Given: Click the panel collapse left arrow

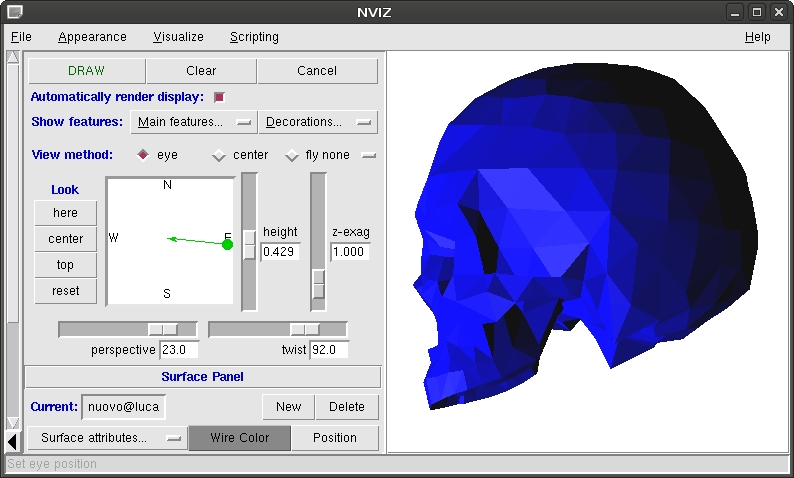Looking at the screenshot, I should (x=12, y=442).
